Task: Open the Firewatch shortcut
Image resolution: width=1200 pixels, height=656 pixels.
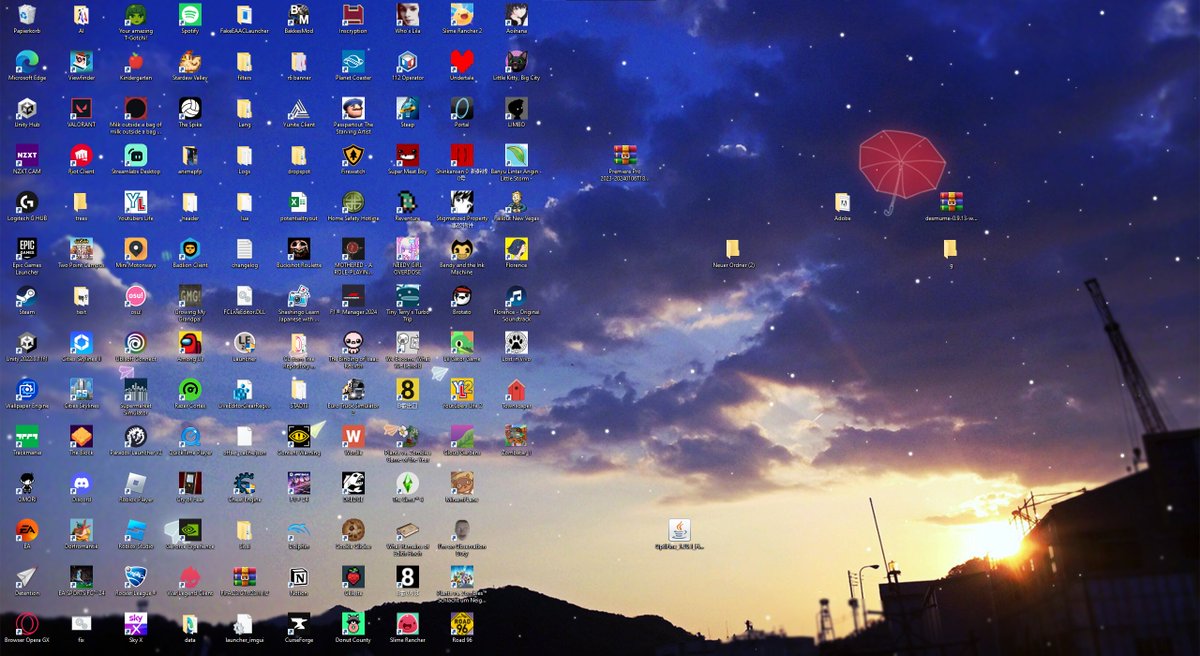Action: click(353, 155)
